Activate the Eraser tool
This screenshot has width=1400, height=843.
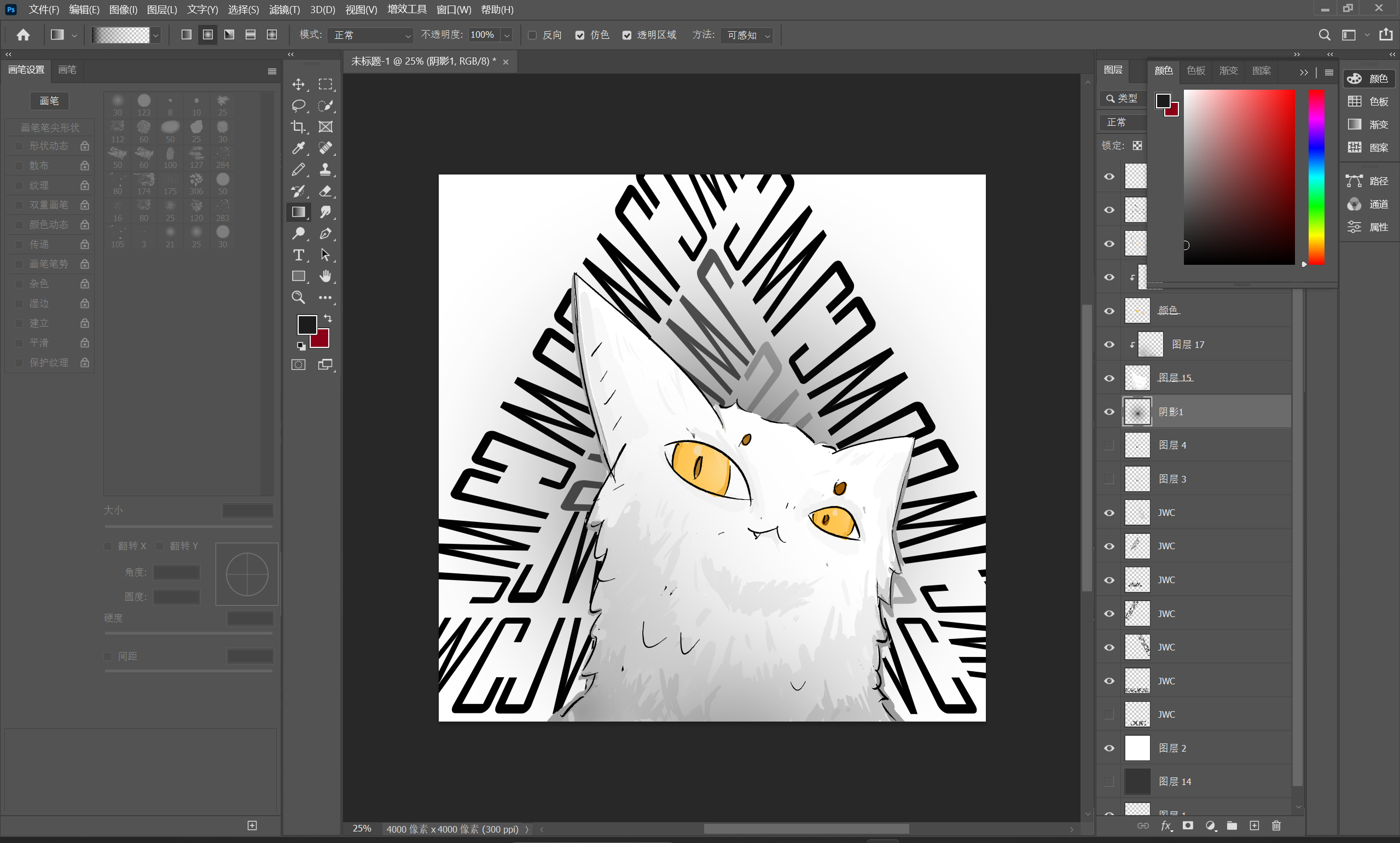coord(326,191)
